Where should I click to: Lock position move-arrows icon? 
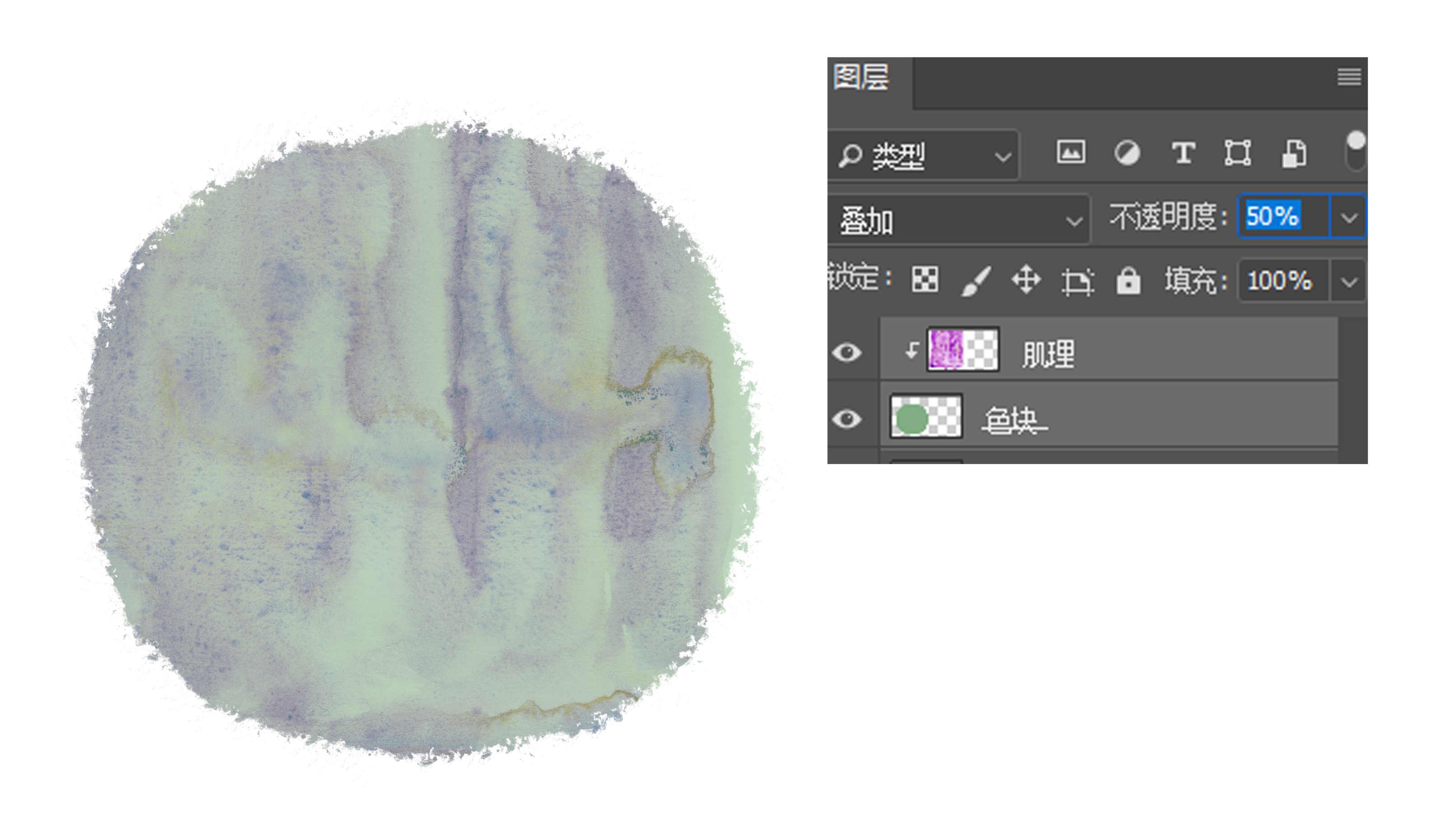[x=1026, y=279]
